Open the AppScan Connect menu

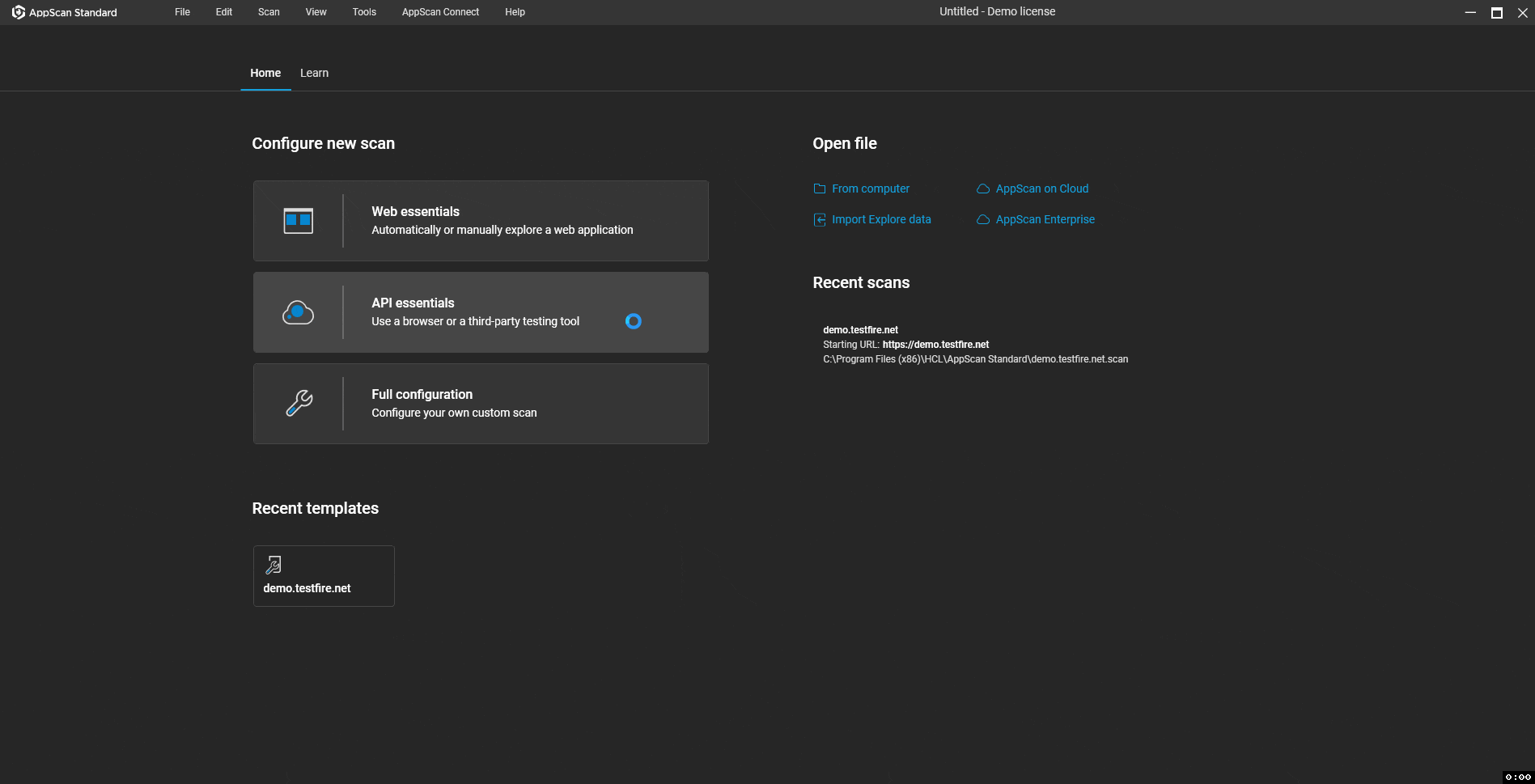tap(441, 12)
